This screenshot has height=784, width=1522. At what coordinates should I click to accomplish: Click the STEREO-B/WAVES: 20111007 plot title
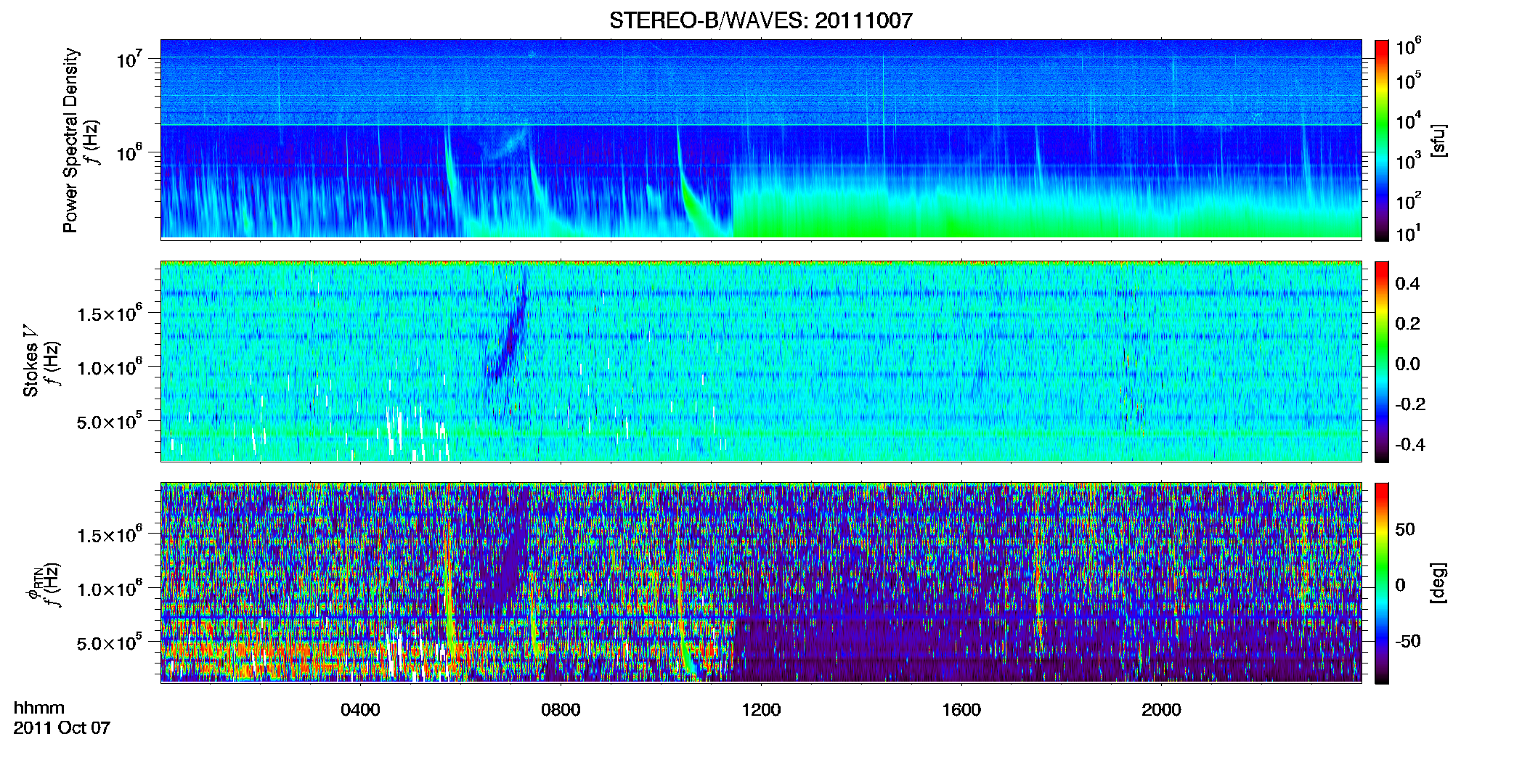(761, 20)
